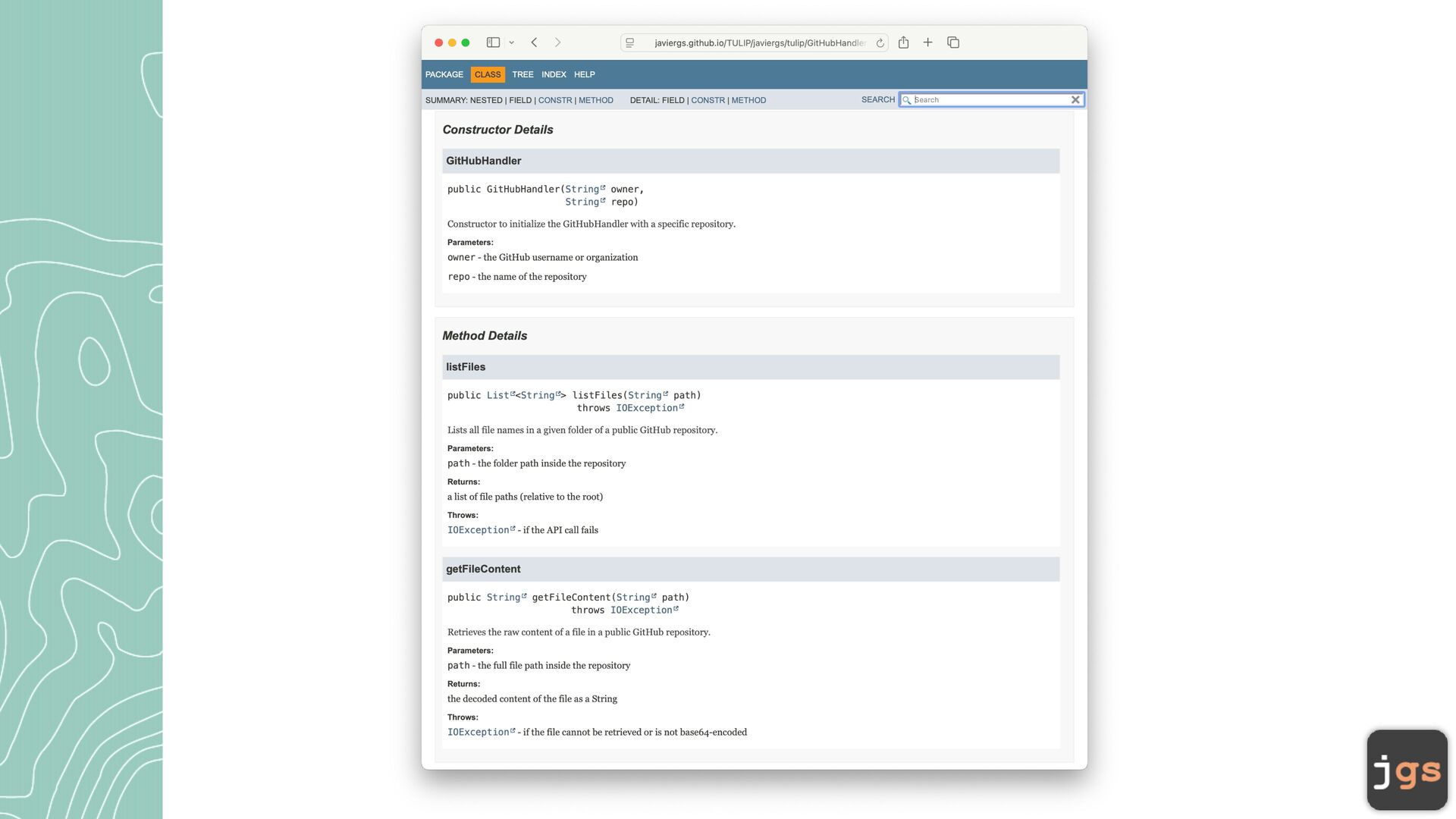This screenshot has height=819, width=1456.
Task: Click the search magnifier icon
Action: pos(906,100)
